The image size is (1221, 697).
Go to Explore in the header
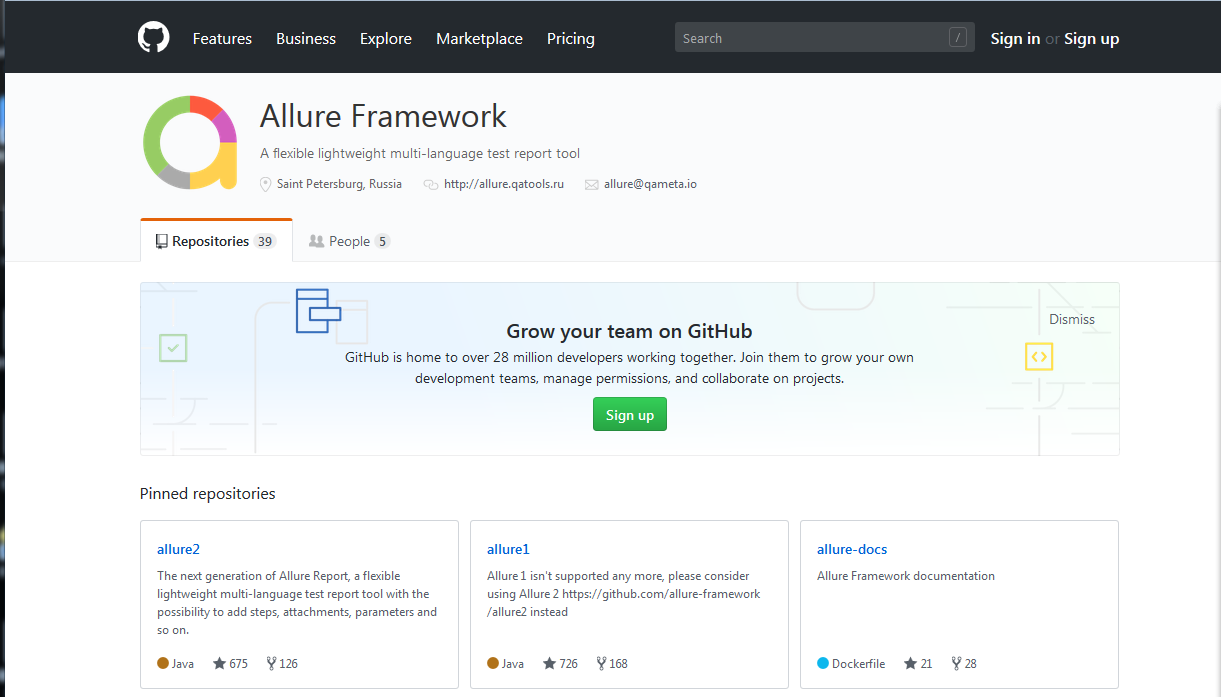click(x=386, y=38)
